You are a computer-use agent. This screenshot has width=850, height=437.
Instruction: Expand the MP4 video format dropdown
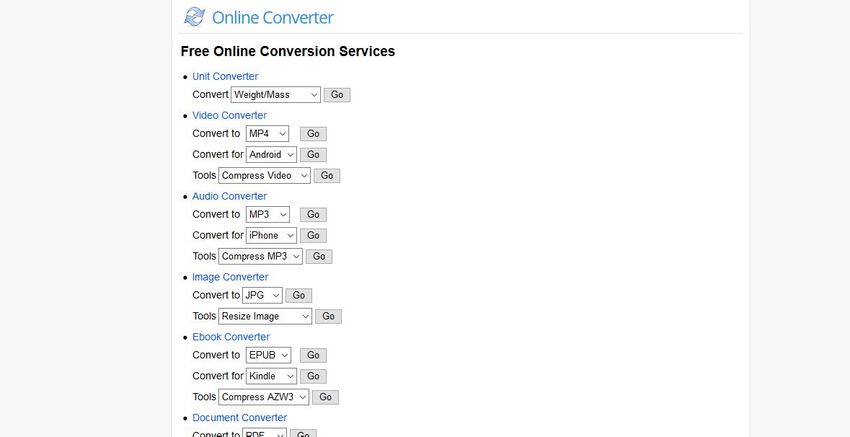pyautogui.click(x=267, y=134)
